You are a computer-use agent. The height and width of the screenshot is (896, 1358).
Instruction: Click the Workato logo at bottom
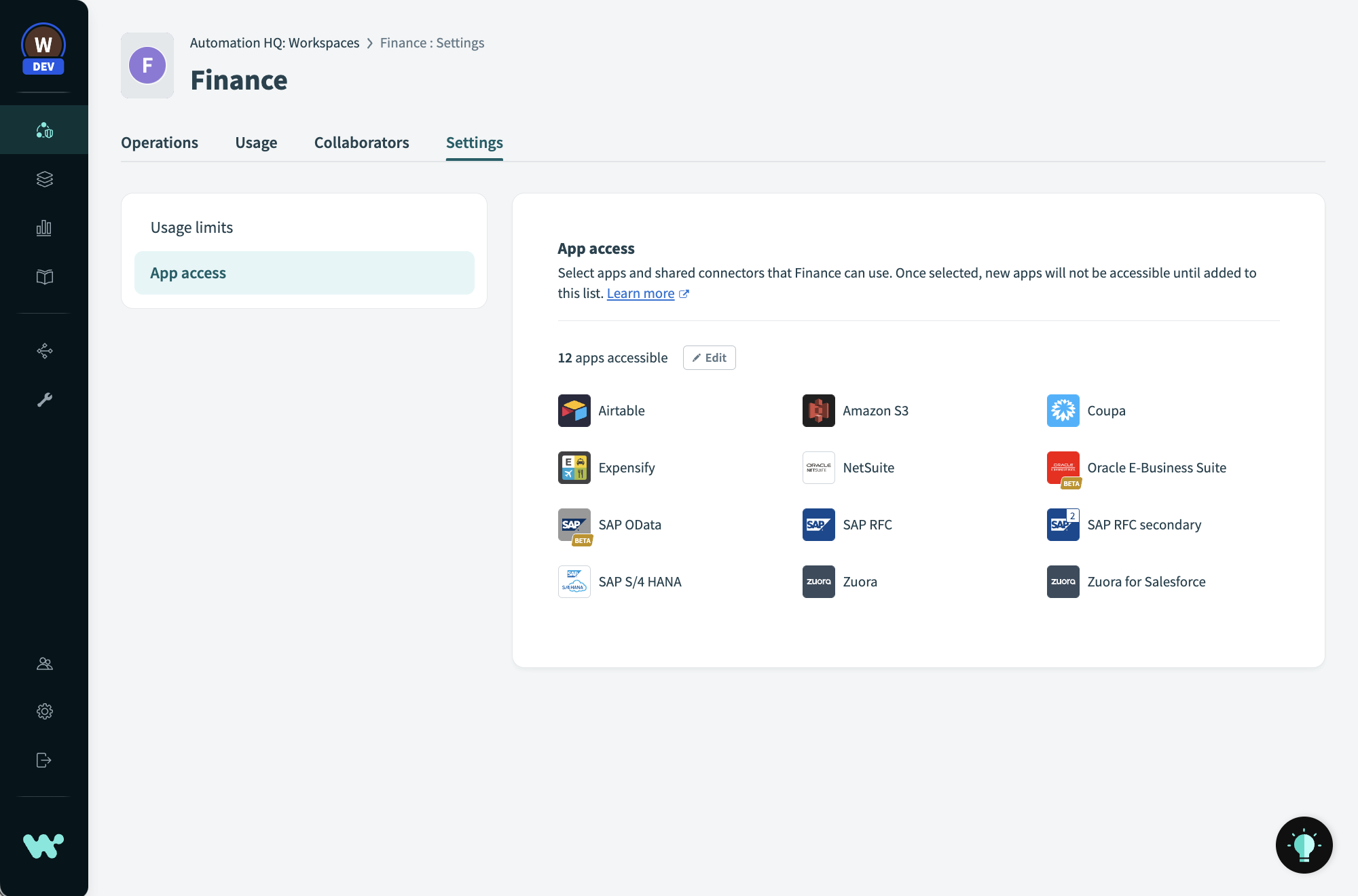(x=43, y=846)
